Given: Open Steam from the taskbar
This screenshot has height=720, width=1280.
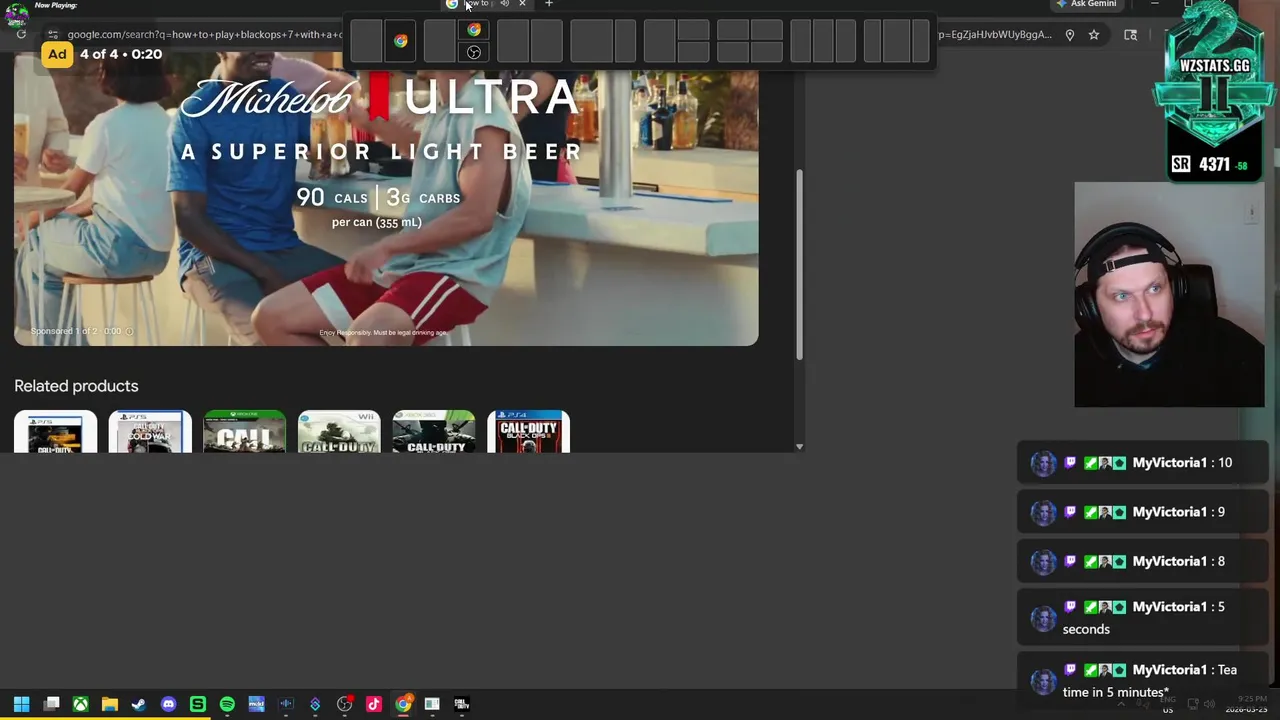Looking at the screenshot, I should click(139, 704).
